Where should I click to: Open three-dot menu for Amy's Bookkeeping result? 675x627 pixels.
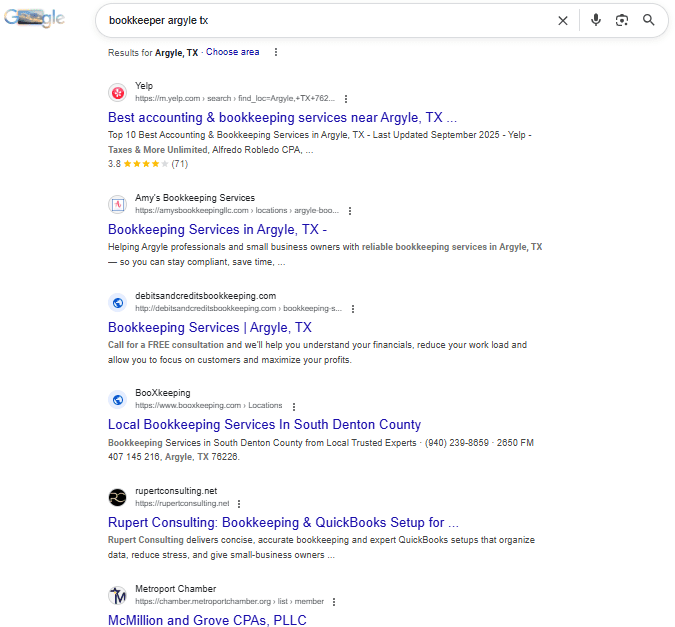(350, 211)
